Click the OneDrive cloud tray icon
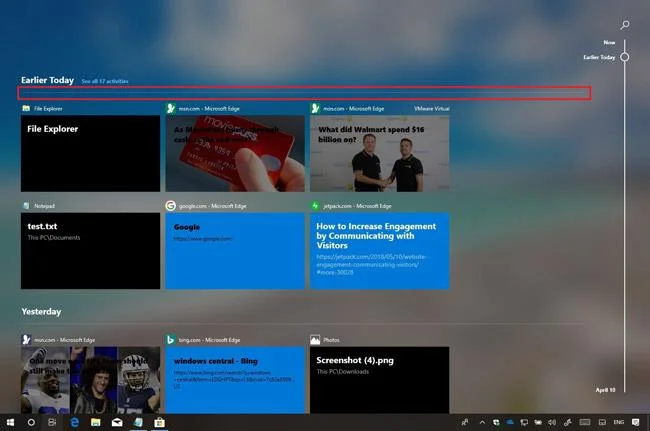Screen dimensions: 650x431 [x=510, y=422]
